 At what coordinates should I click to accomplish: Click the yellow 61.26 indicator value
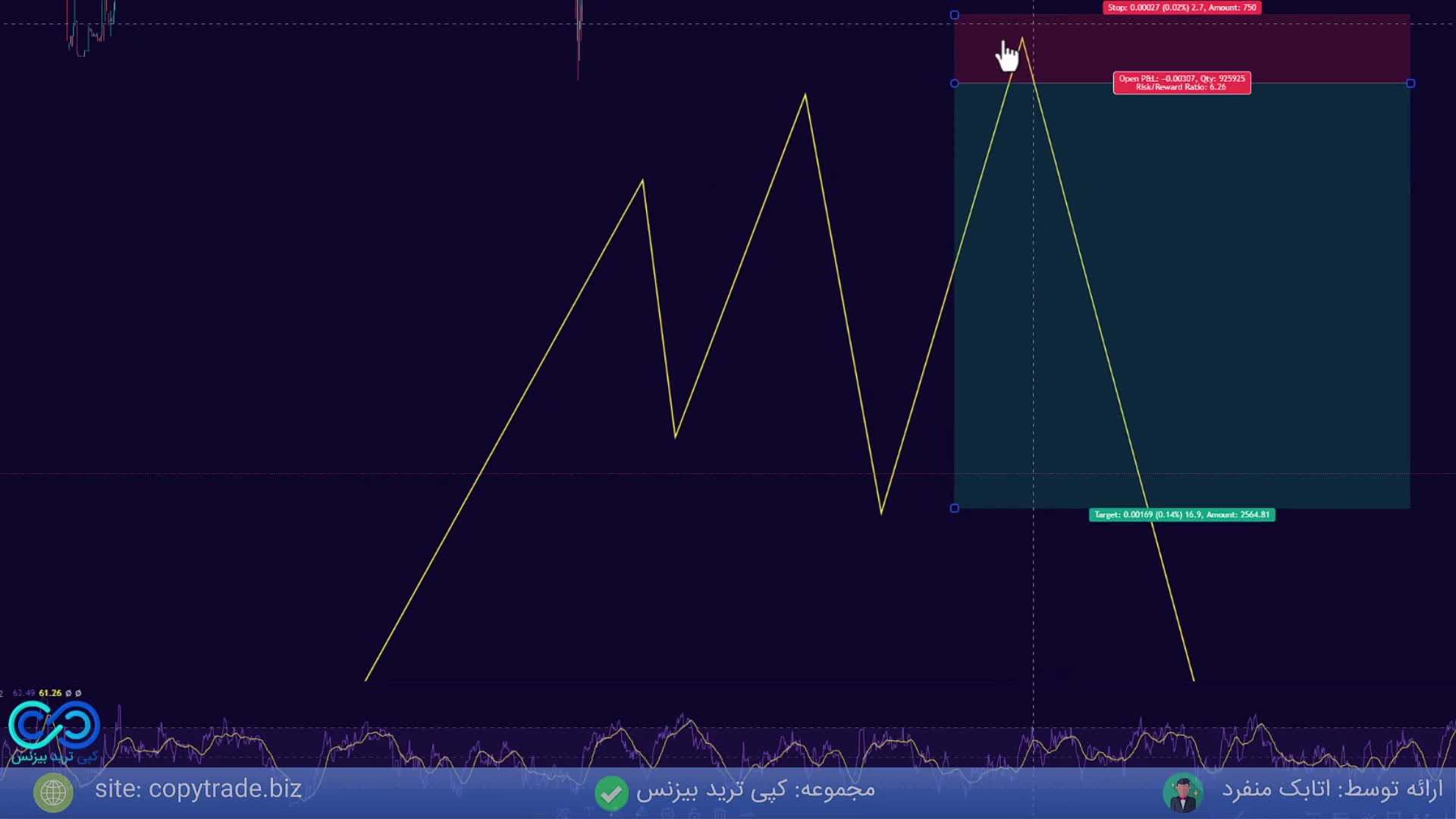coord(50,693)
